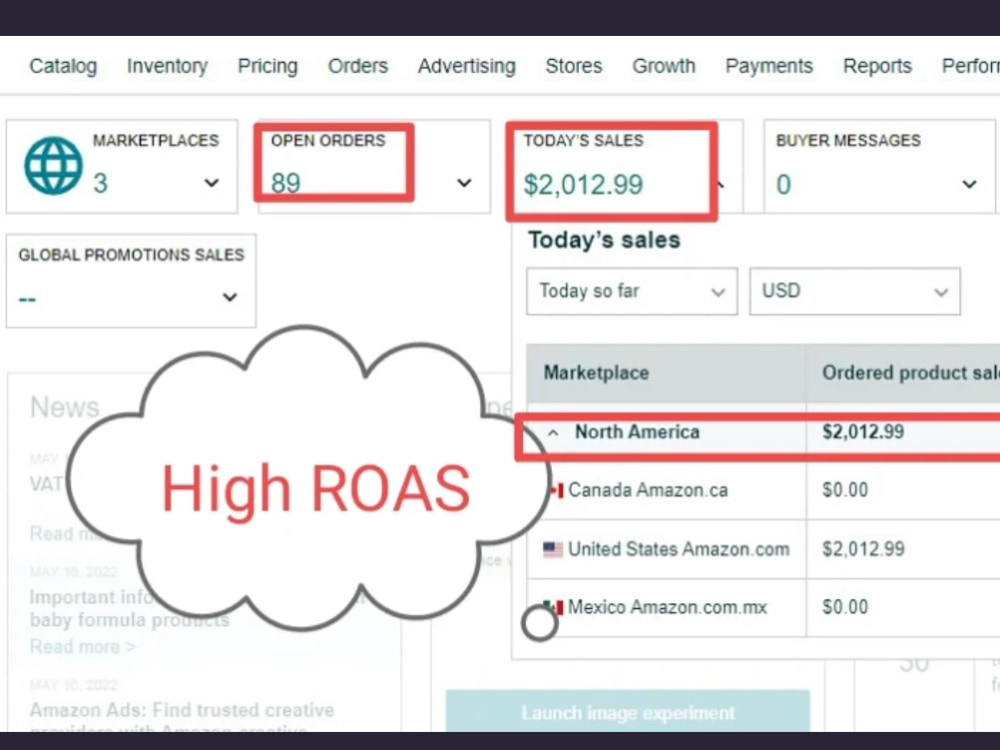Screen dimensions: 1000x750
Task: Open the Catalog menu
Action: (x=63, y=66)
